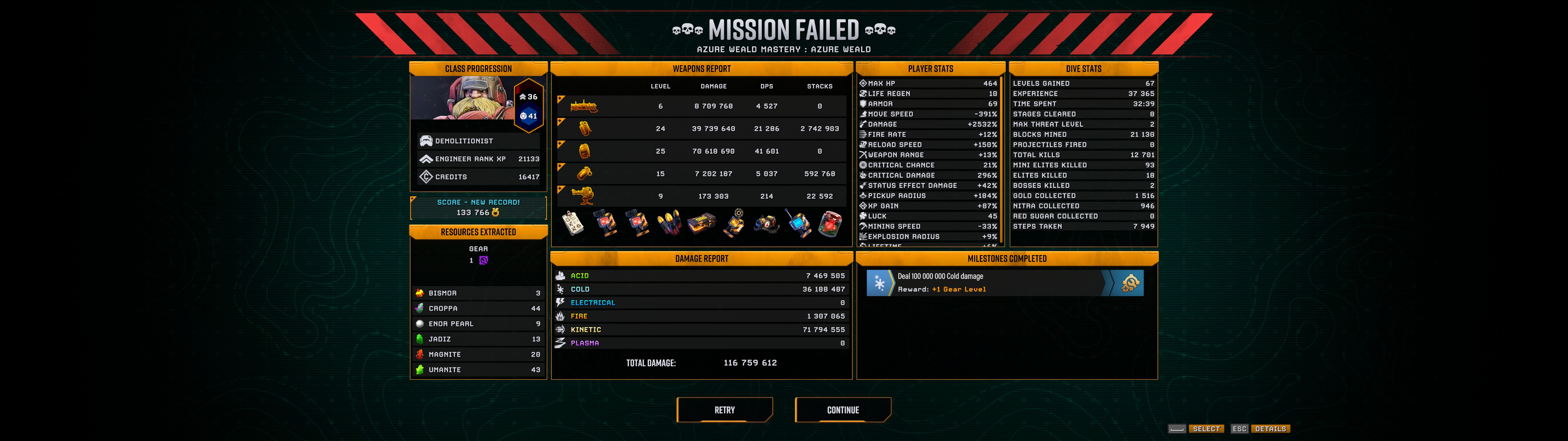Click the Player Stats panel header
The height and width of the screenshot is (441, 1568).
930,69
